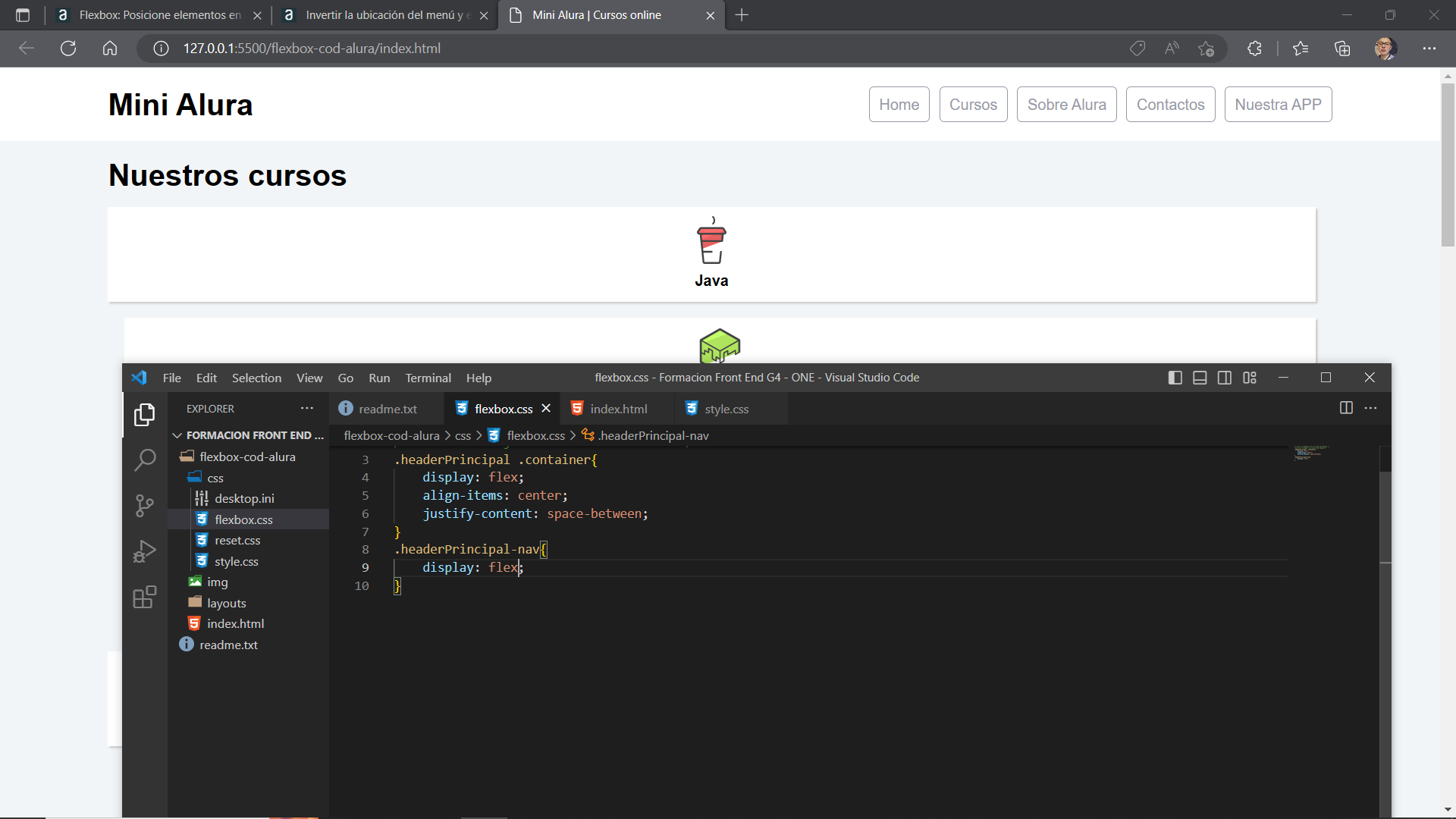Open Explorer Views and More Actions ellipsis
The width and height of the screenshot is (1456, 819).
pos(307,408)
